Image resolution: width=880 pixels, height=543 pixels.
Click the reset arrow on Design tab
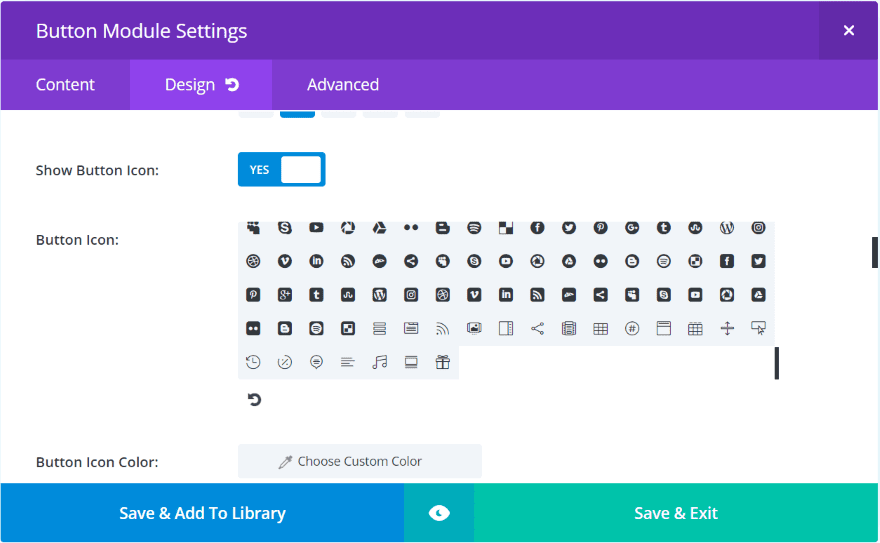pyautogui.click(x=233, y=85)
